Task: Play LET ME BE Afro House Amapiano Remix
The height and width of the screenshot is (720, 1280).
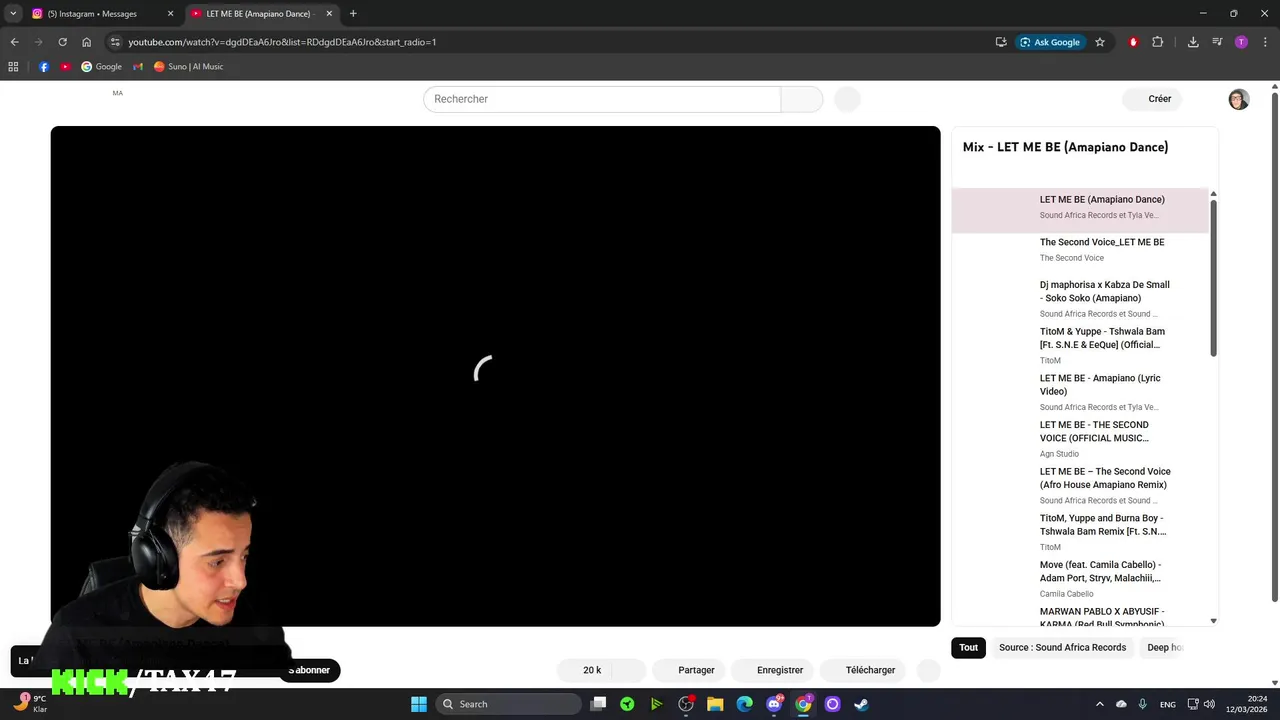Action: [1080, 485]
